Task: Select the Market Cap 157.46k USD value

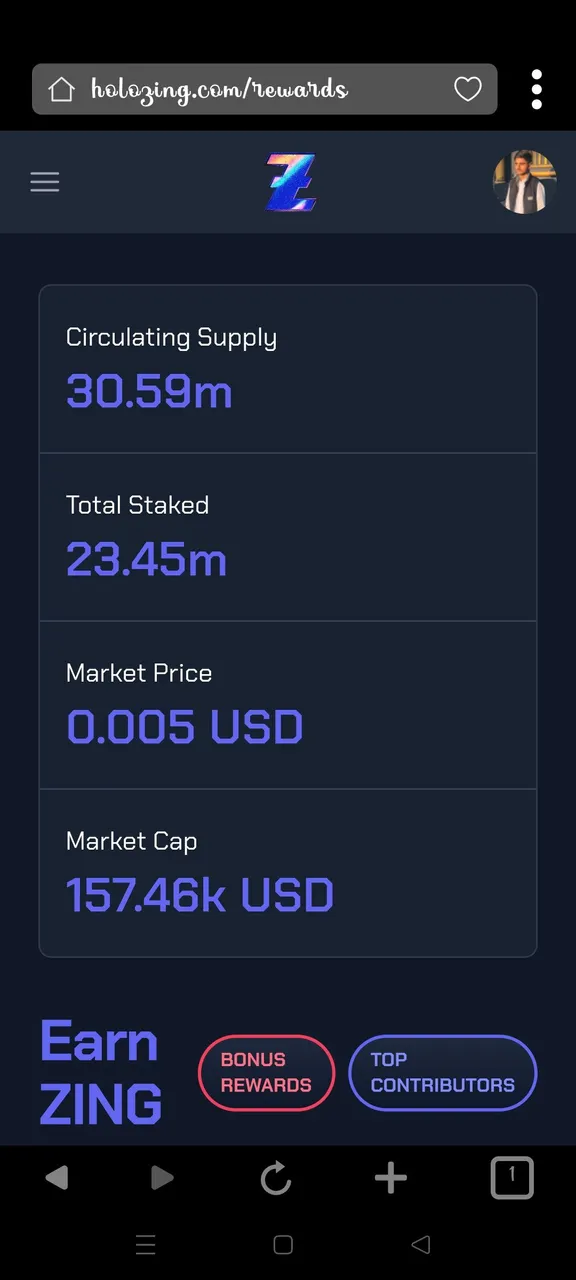Action: pyautogui.click(x=200, y=895)
